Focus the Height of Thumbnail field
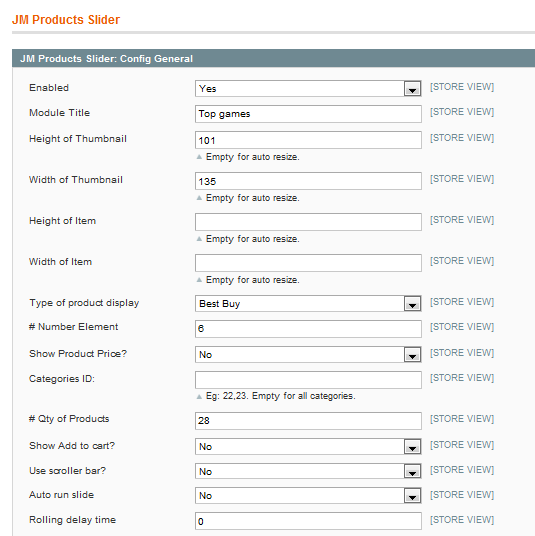Viewport: 535px width, 536px height. 308,140
